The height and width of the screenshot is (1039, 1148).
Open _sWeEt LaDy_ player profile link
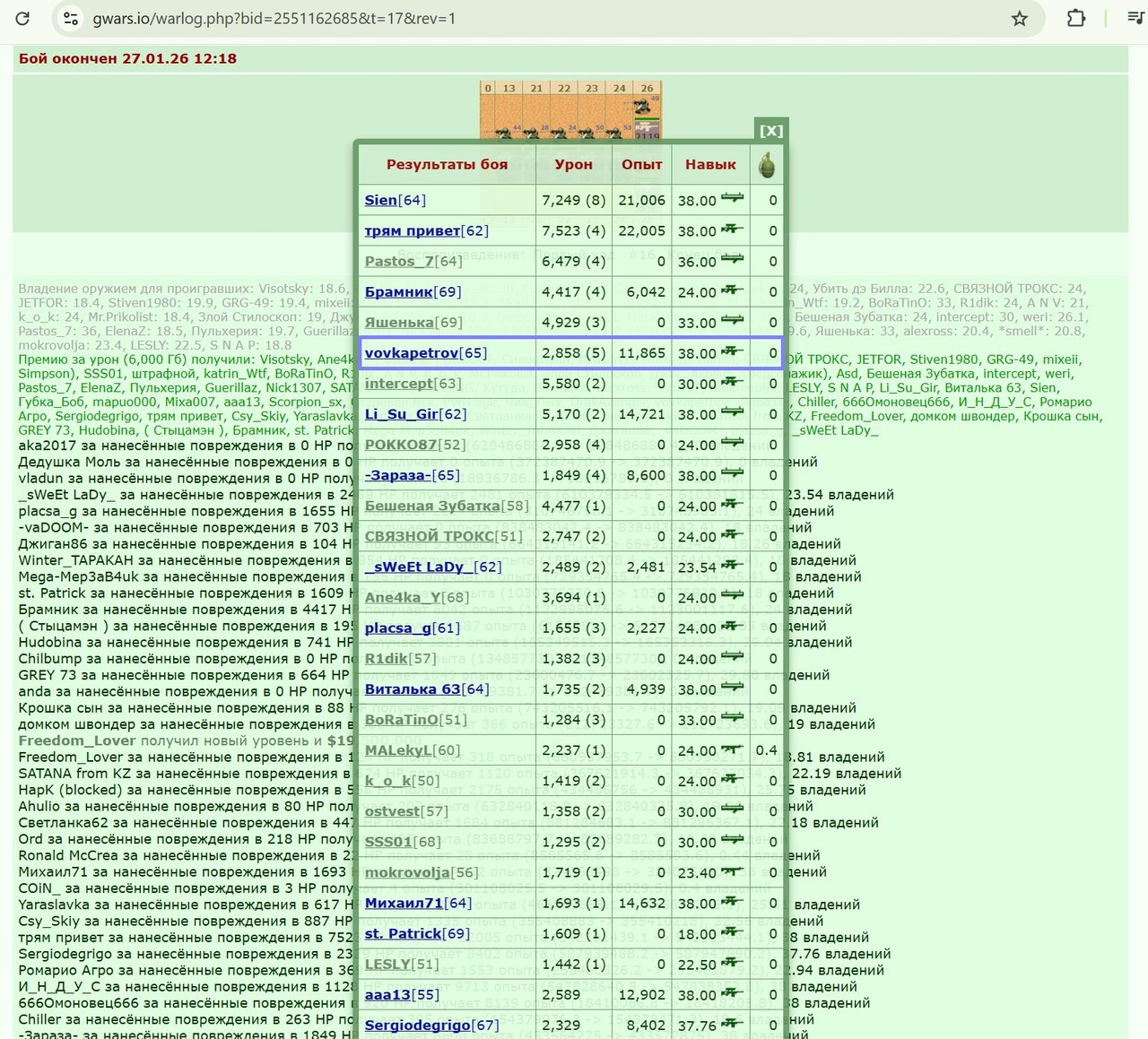(418, 566)
